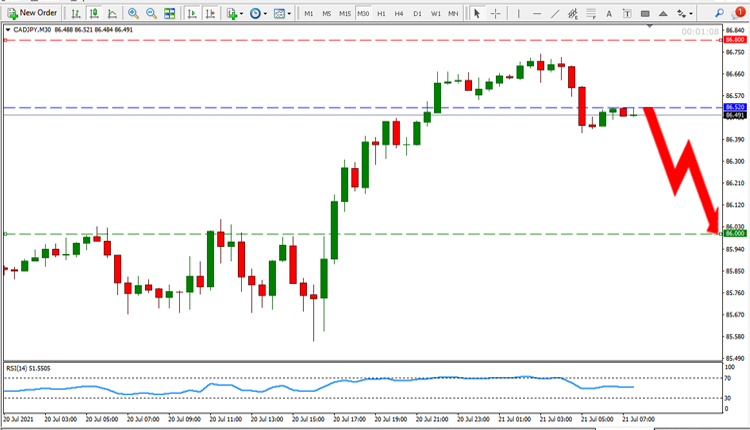This screenshot has height=430, width=750.
Task: Draw a trendline tool
Action: (x=555, y=13)
